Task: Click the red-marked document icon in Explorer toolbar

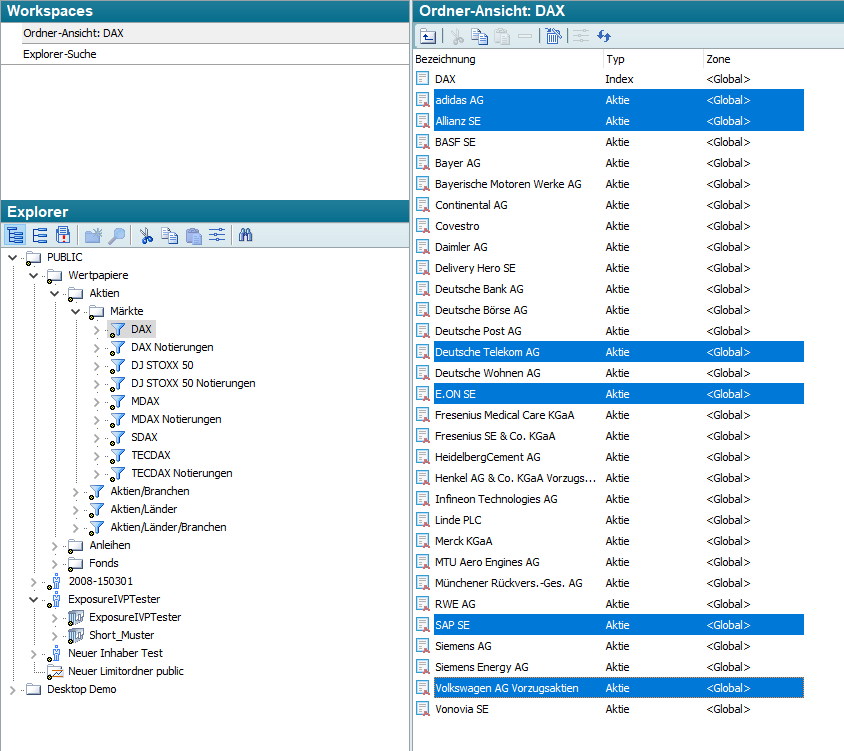Action: [x=63, y=236]
